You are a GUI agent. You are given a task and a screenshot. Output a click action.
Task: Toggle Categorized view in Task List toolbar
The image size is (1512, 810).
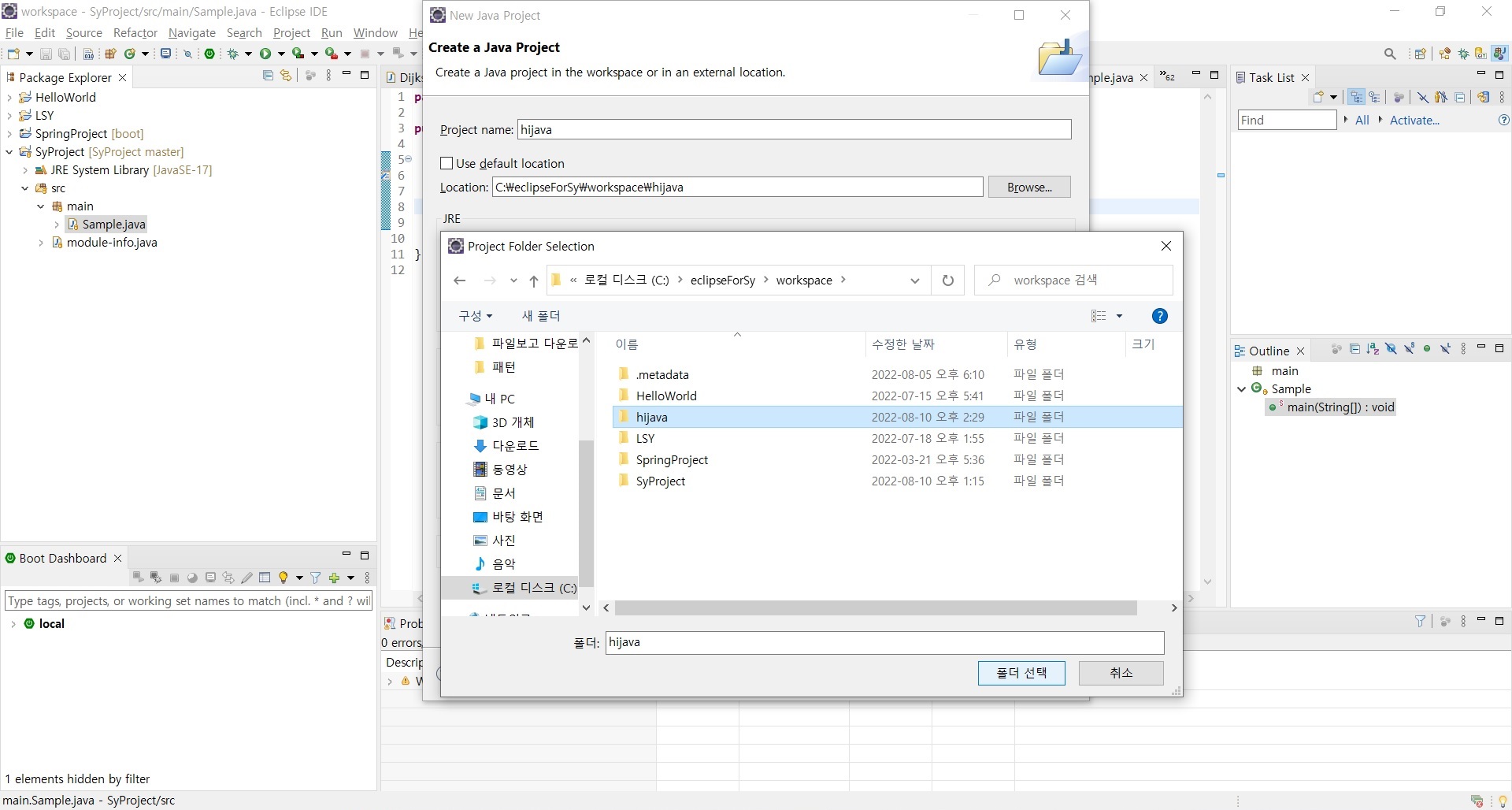point(1356,97)
